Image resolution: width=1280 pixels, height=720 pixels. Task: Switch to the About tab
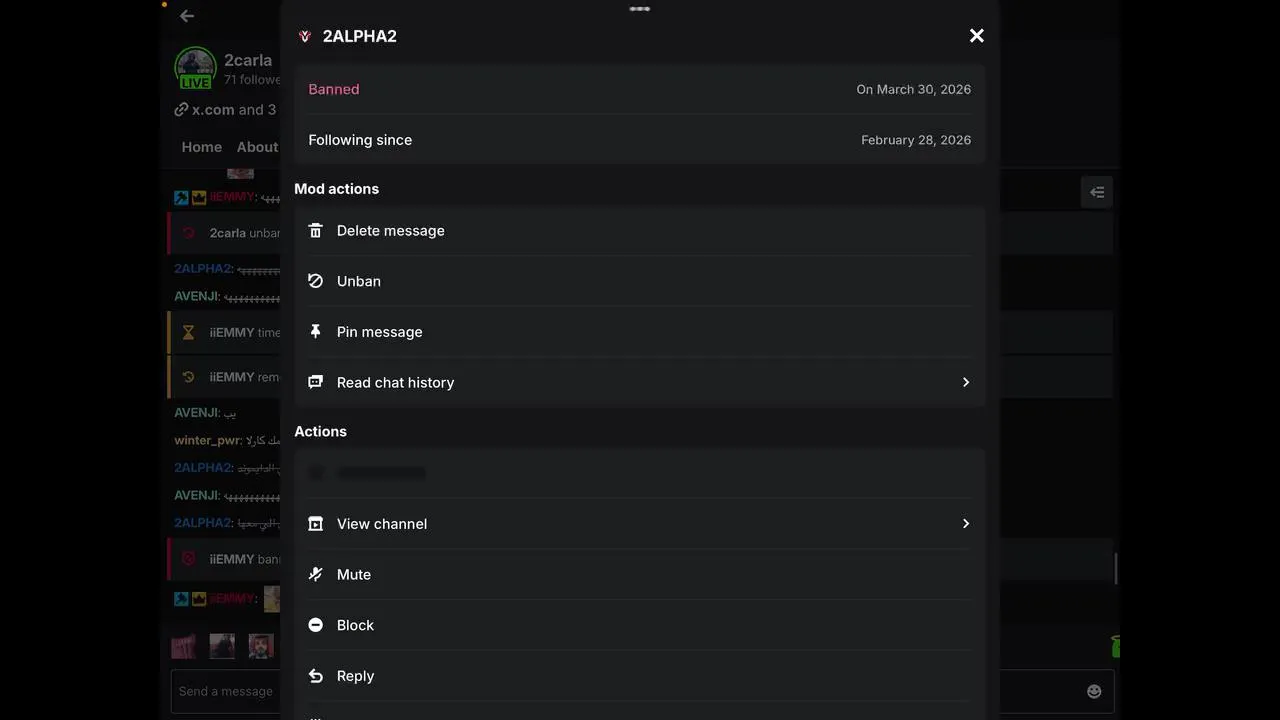(x=257, y=147)
